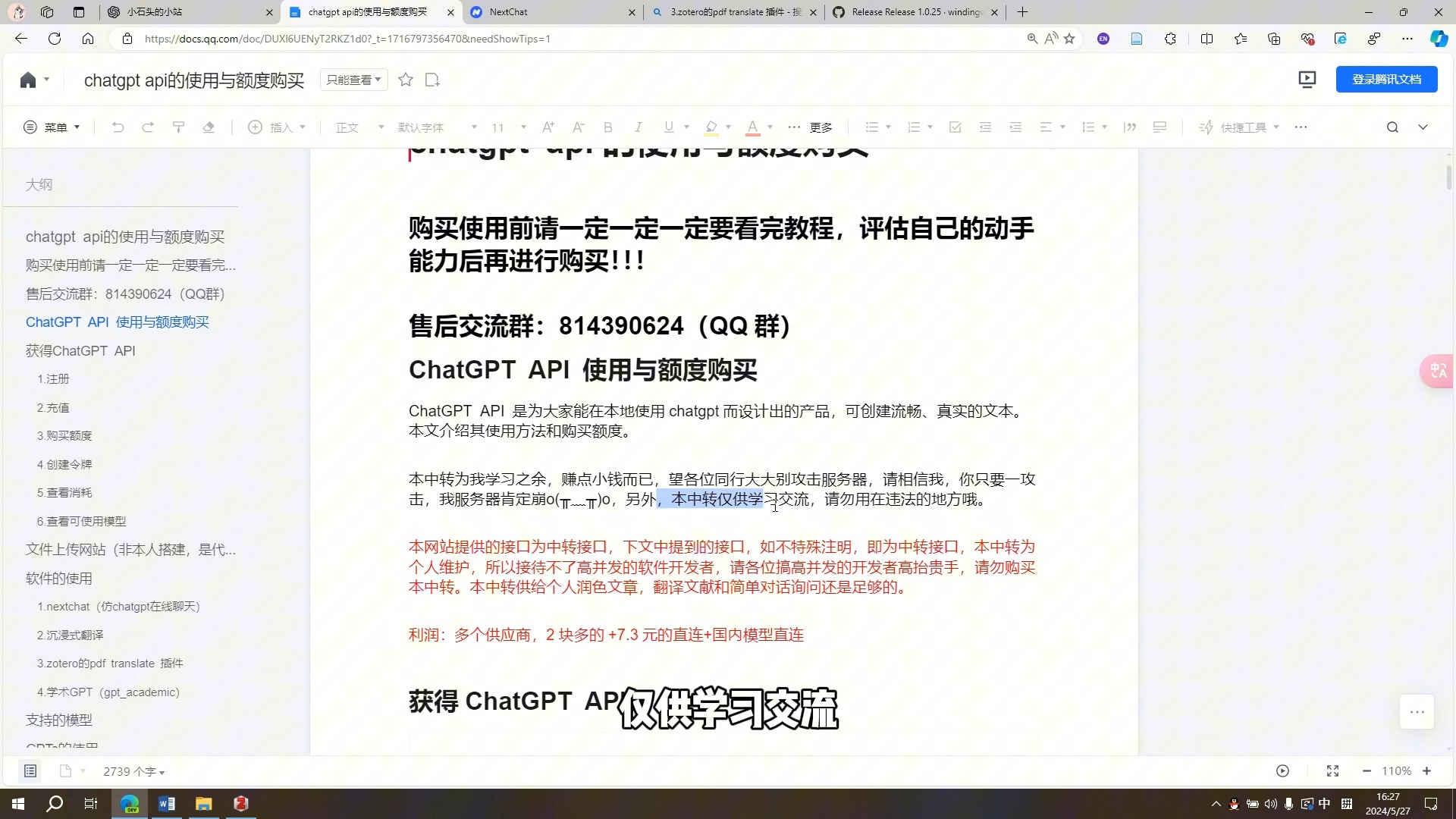
Task: Click the add-to-folder icon beside star
Action: point(432,80)
